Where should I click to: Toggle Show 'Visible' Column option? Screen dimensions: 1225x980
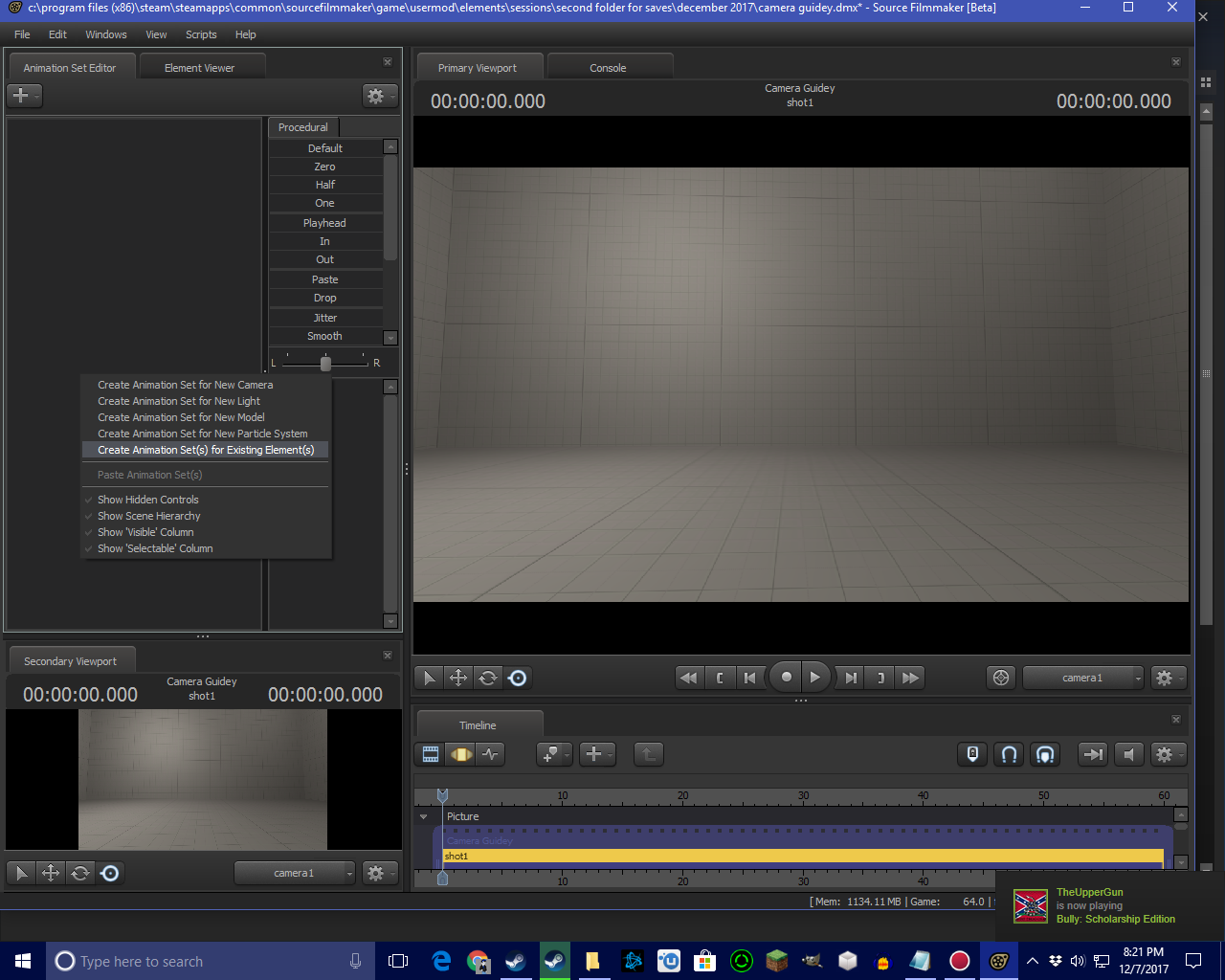[145, 532]
